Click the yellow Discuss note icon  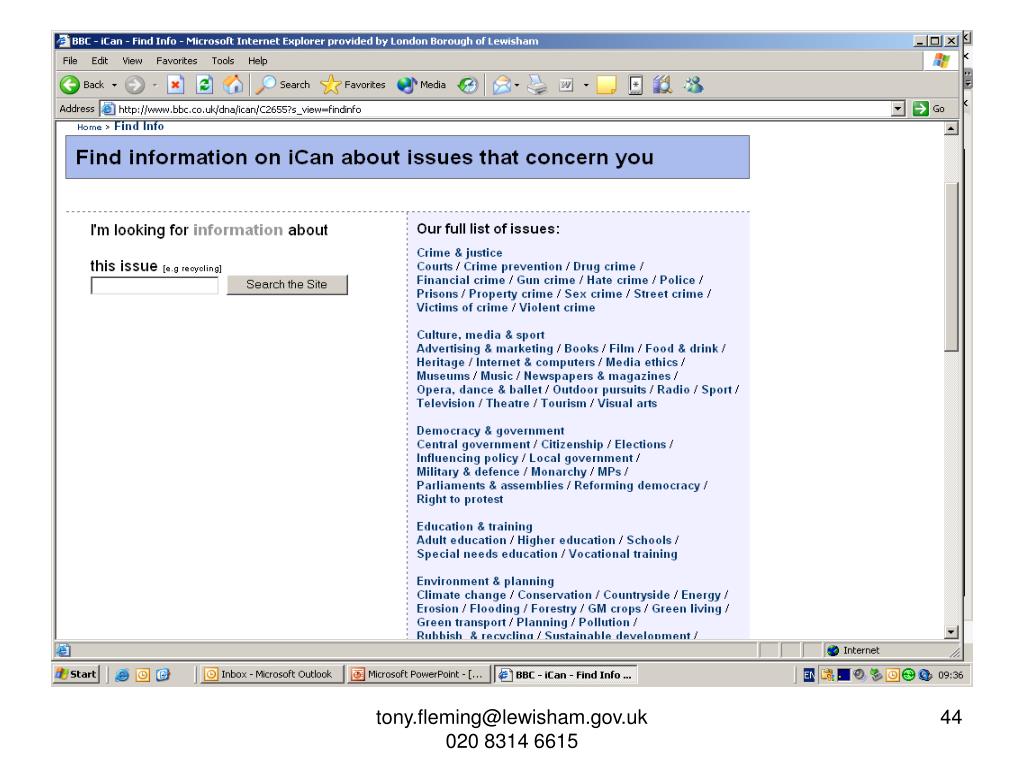606,85
